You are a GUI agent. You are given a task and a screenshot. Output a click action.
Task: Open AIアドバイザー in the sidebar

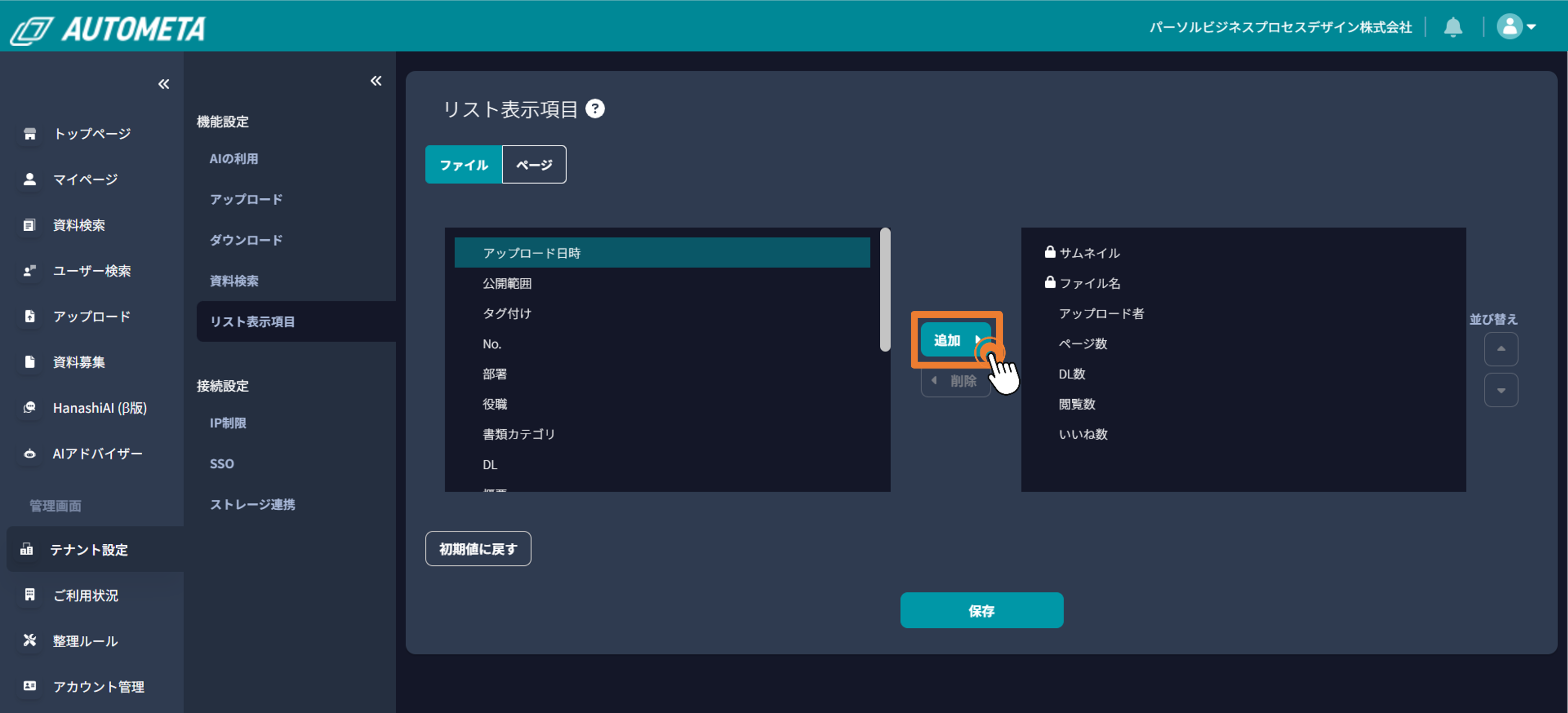[x=97, y=454]
